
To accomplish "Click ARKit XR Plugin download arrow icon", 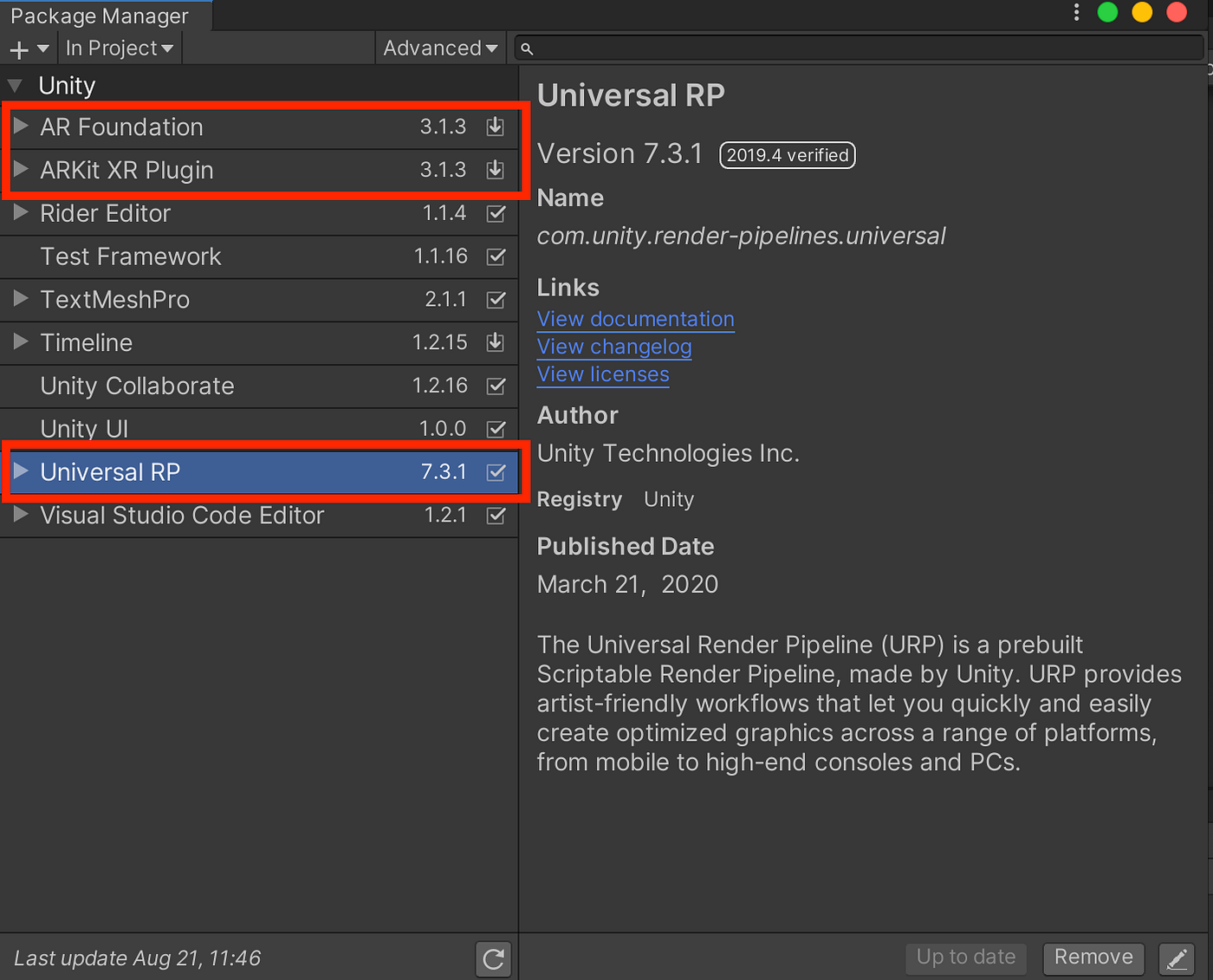I will (496, 170).
